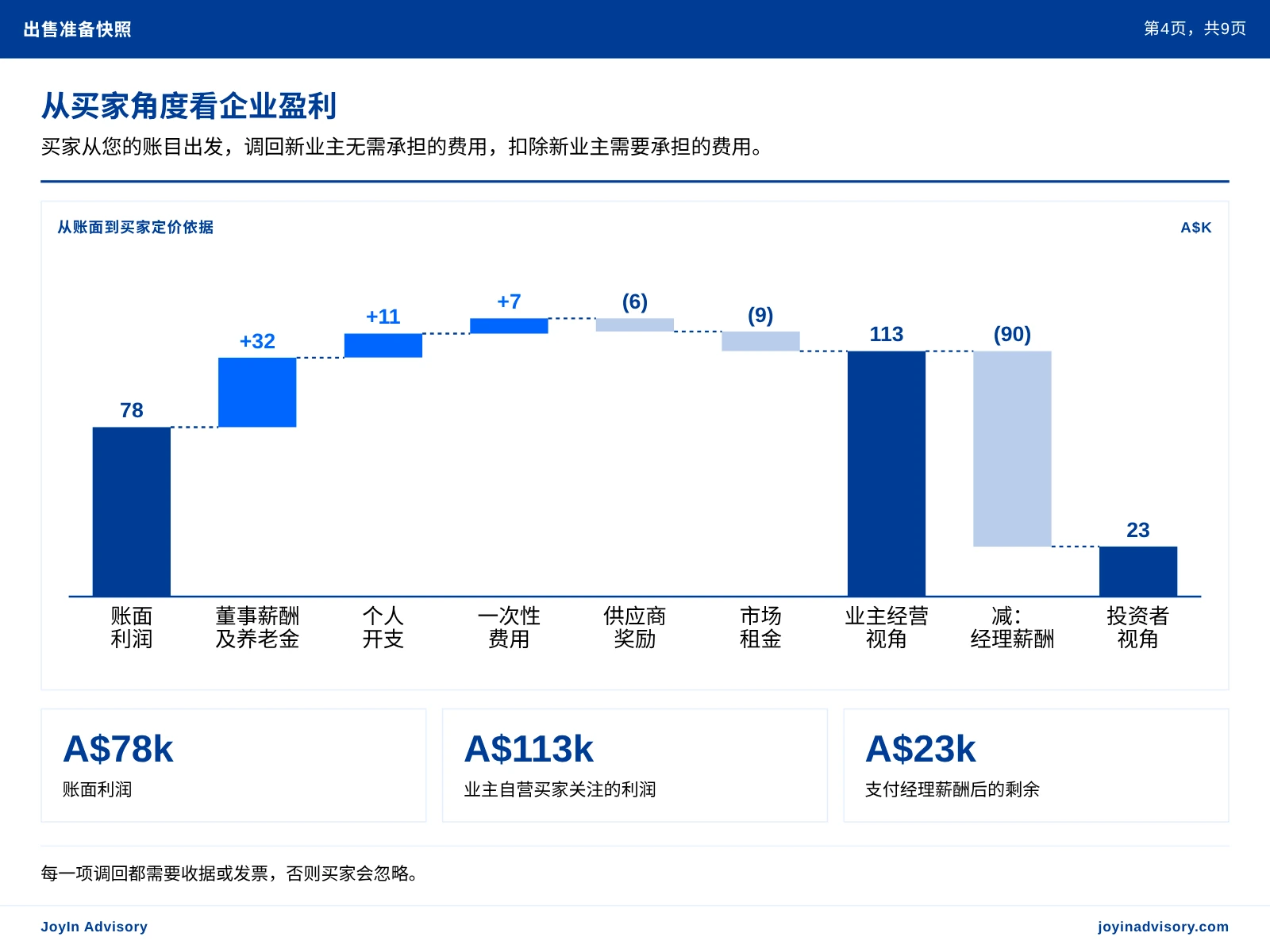Screen dimensions: 1270x952
Task: Click axis label 账面利润 under the first bar
Action: point(132,628)
